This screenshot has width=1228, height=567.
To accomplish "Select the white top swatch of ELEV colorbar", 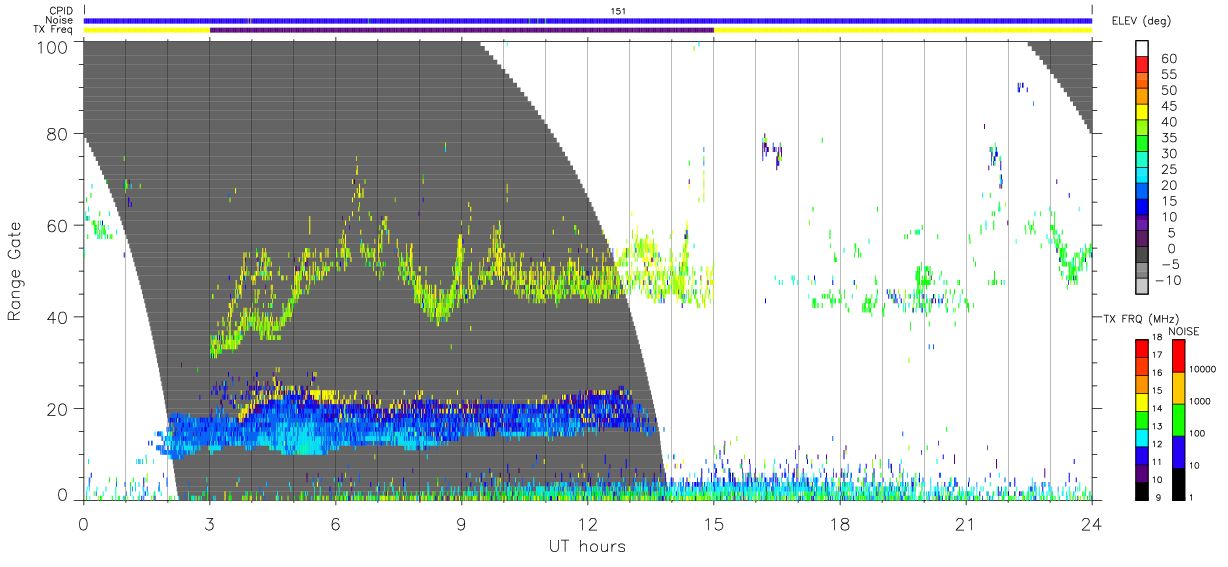I will pos(1142,50).
